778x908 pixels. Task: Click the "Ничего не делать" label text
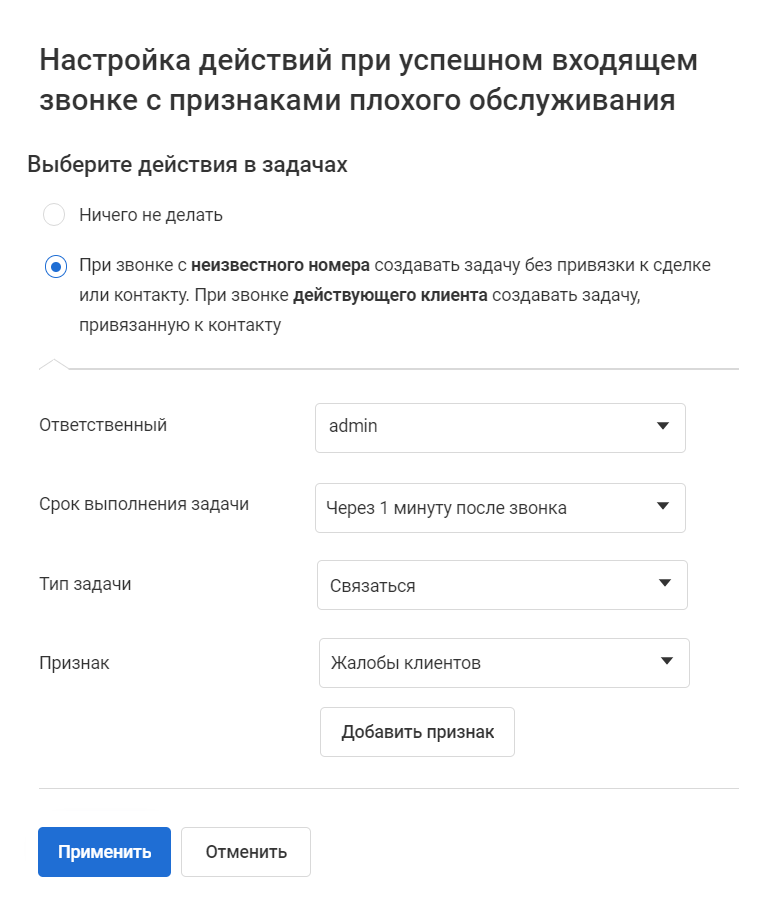point(151,215)
